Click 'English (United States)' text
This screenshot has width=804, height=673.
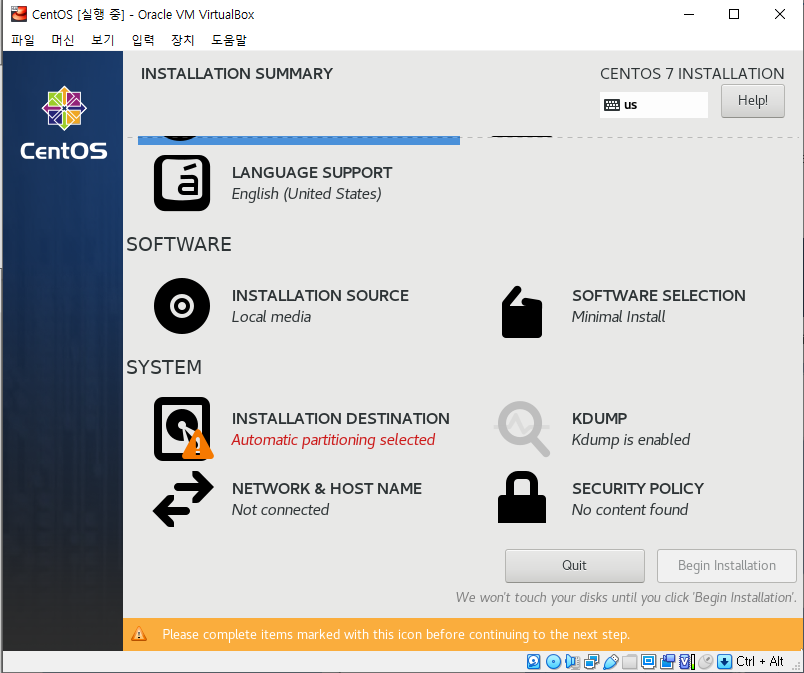(x=307, y=194)
